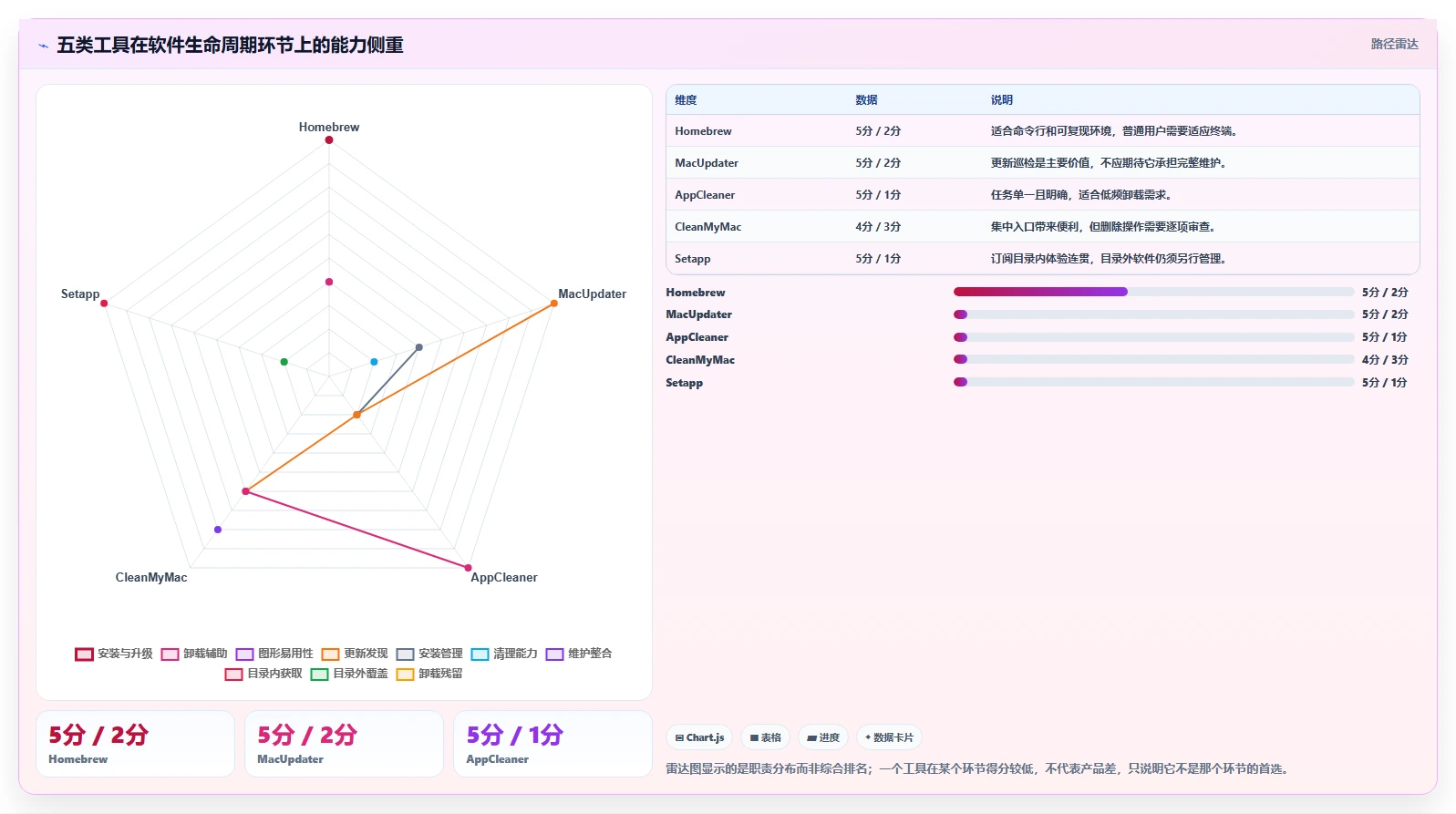Select the AppCleaner progress bar
1456x814 pixels.
[1153, 337]
